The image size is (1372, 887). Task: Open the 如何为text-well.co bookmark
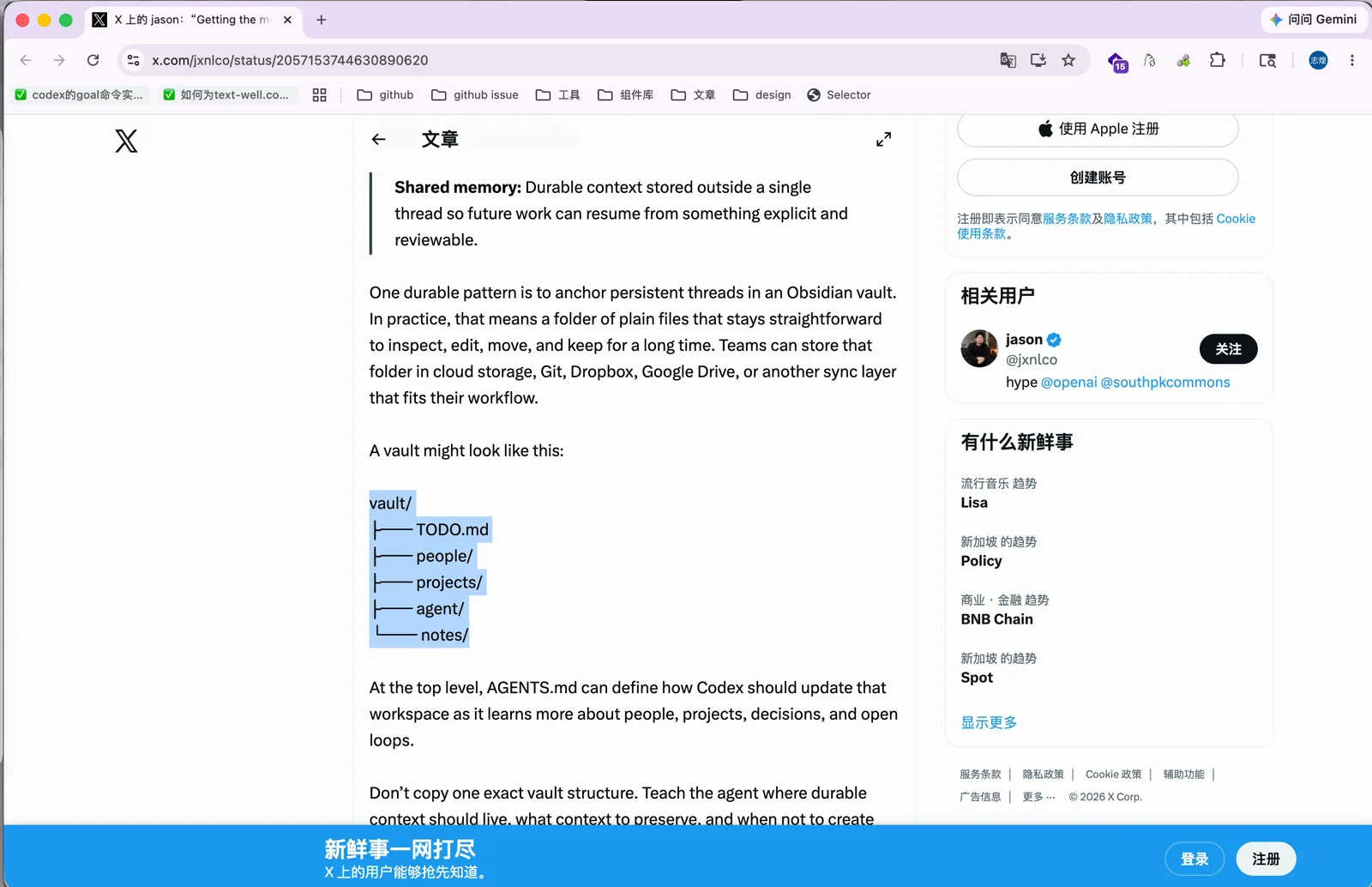(226, 95)
